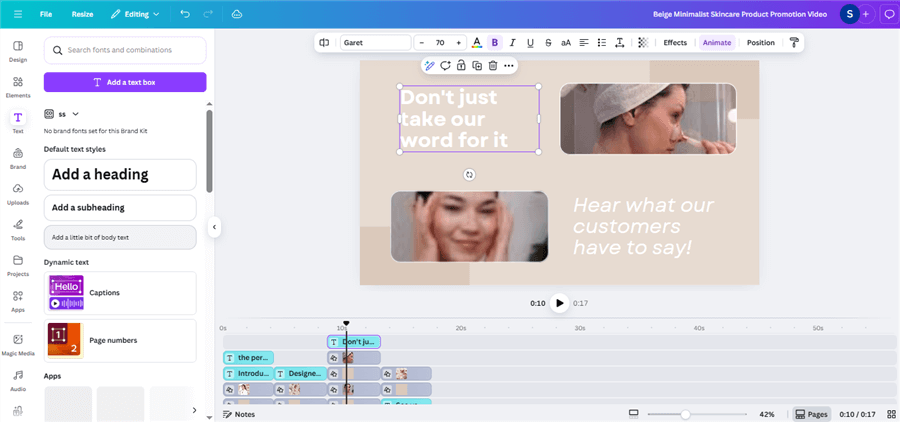The image size is (900, 422).
Task: Open the hamburger main menu
Action: point(18,14)
